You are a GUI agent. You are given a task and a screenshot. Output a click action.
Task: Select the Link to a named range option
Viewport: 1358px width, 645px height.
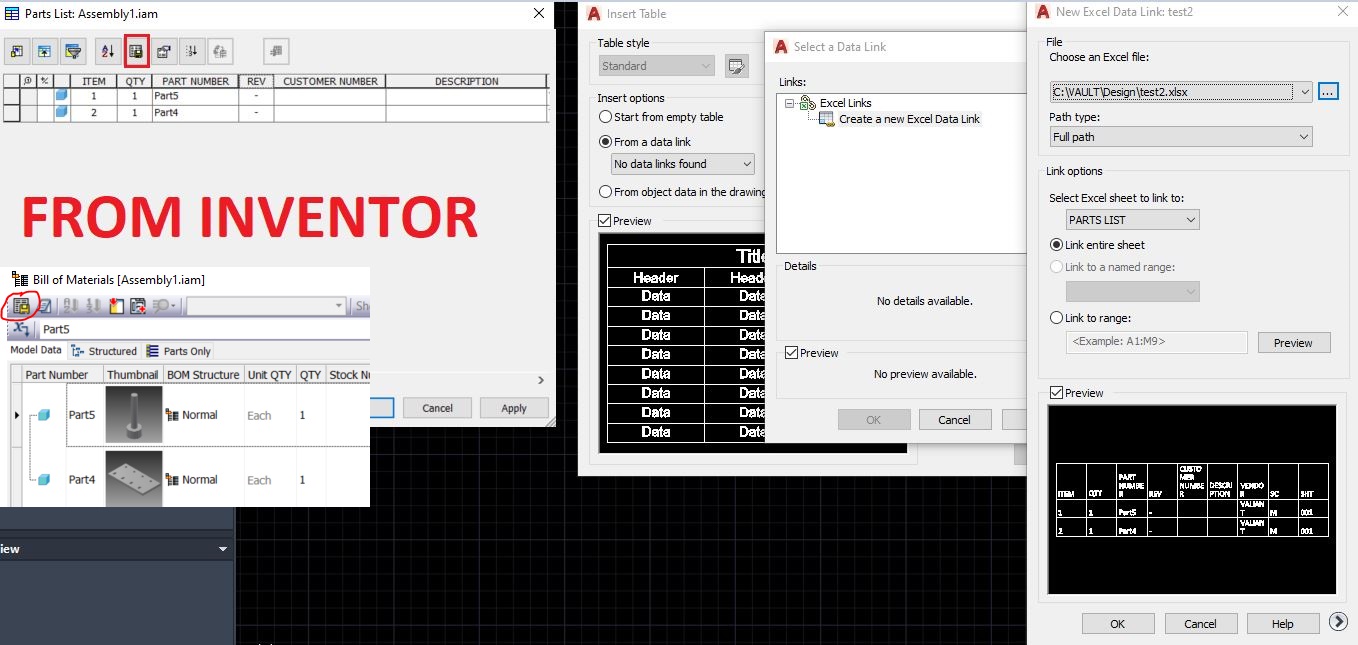[x=1055, y=266]
